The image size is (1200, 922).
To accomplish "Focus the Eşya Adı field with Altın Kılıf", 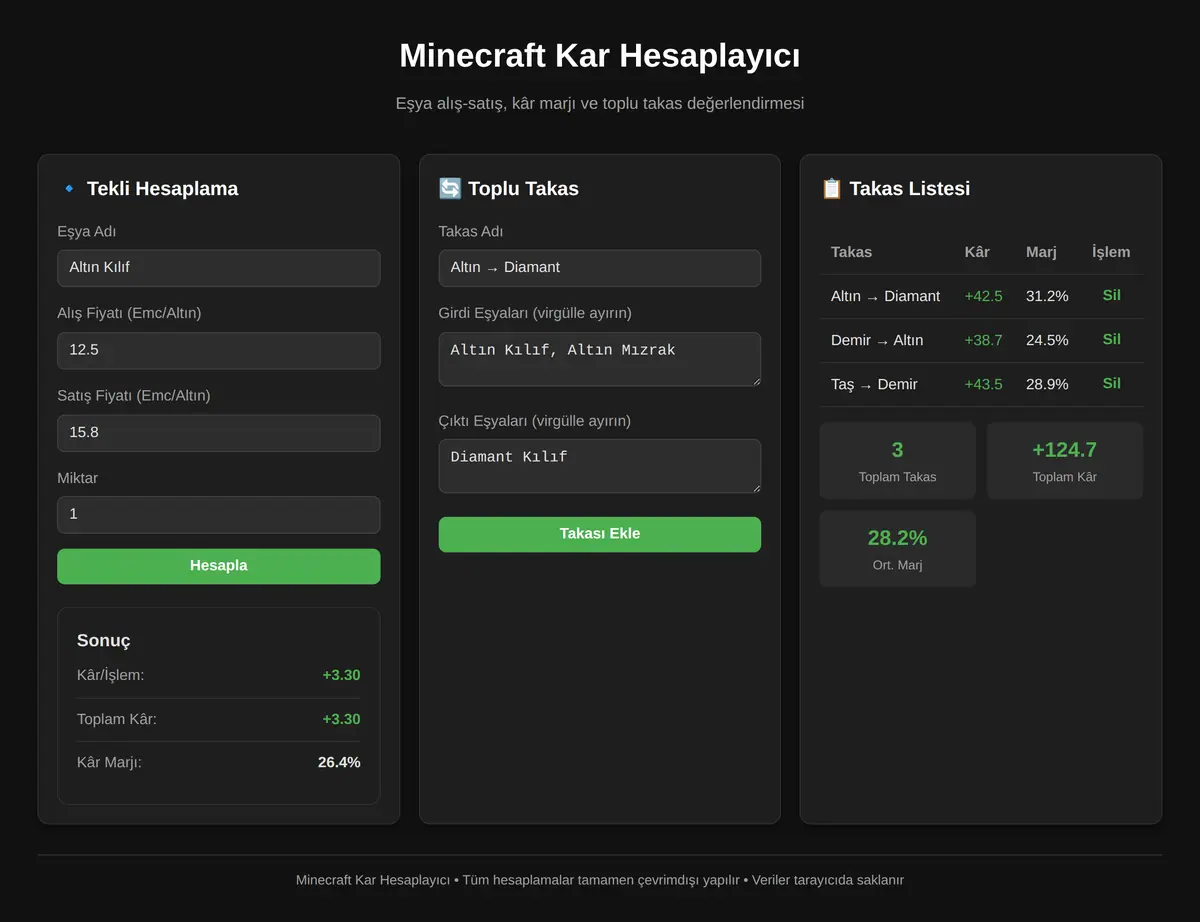I will pos(218,268).
